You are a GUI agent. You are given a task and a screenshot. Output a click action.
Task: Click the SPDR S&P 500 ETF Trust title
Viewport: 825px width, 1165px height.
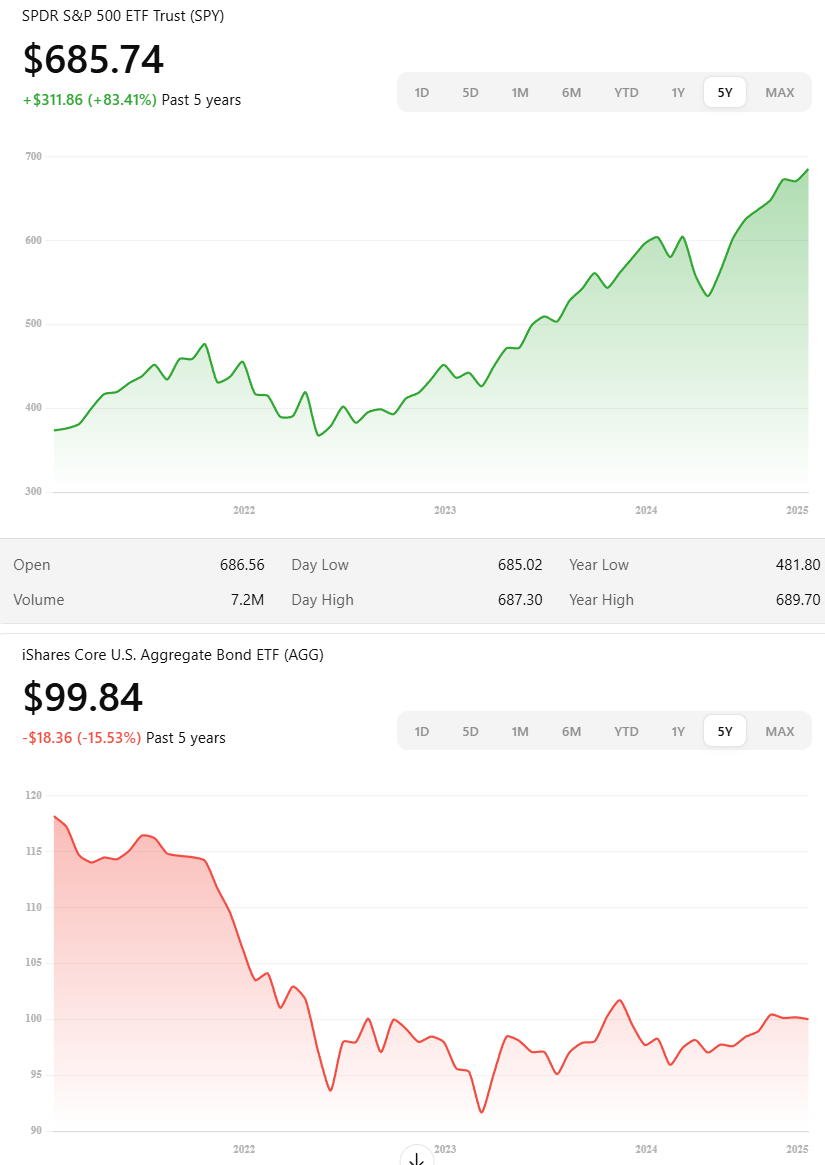click(123, 16)
